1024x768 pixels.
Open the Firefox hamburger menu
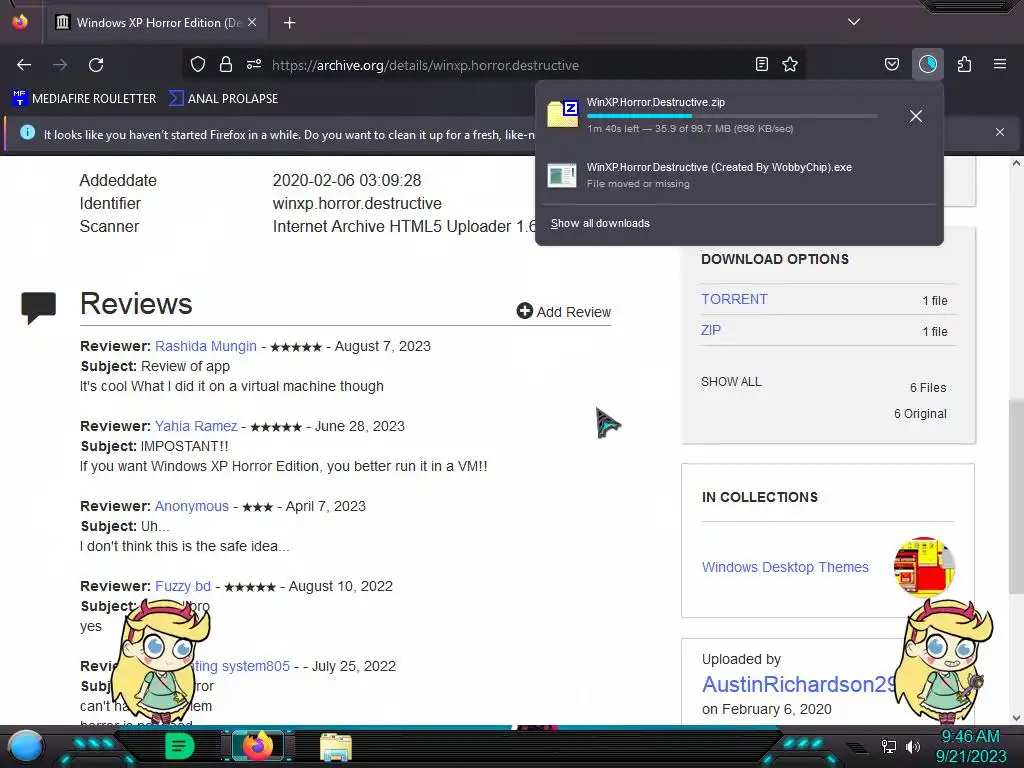click(1000, 64)
